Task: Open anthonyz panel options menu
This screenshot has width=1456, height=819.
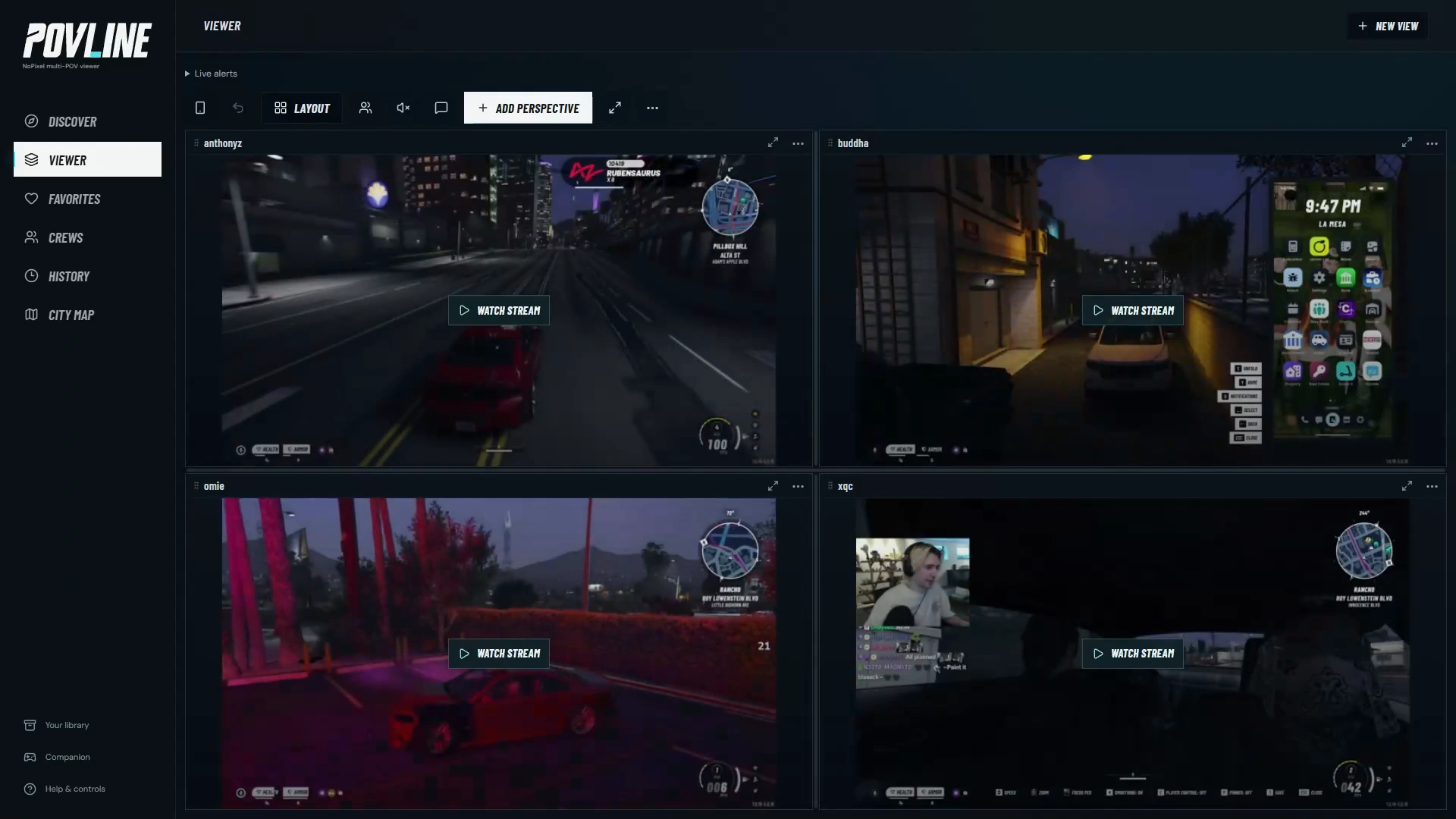Action: [798, 143]
